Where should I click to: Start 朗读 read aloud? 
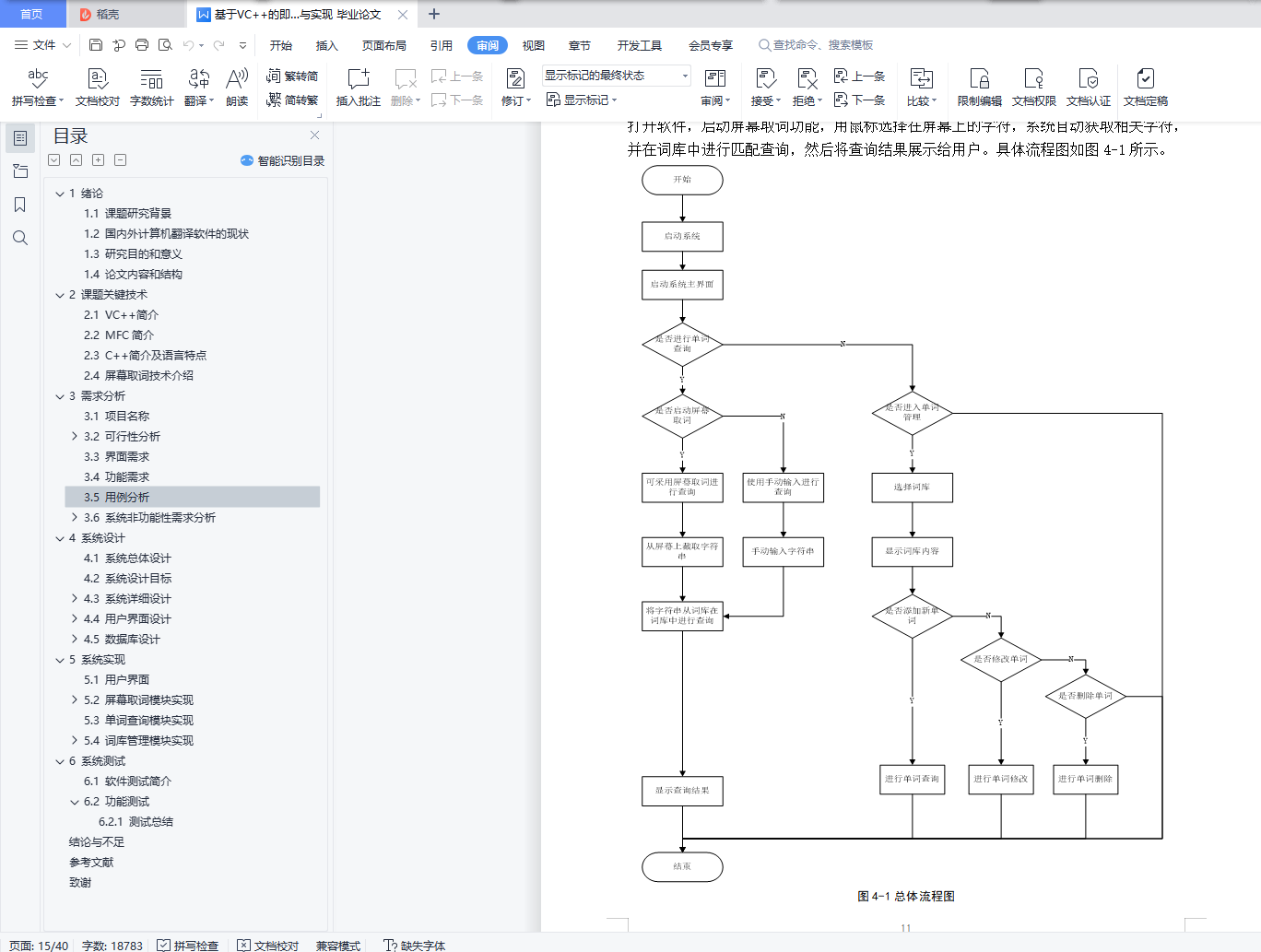coord(237,88)
